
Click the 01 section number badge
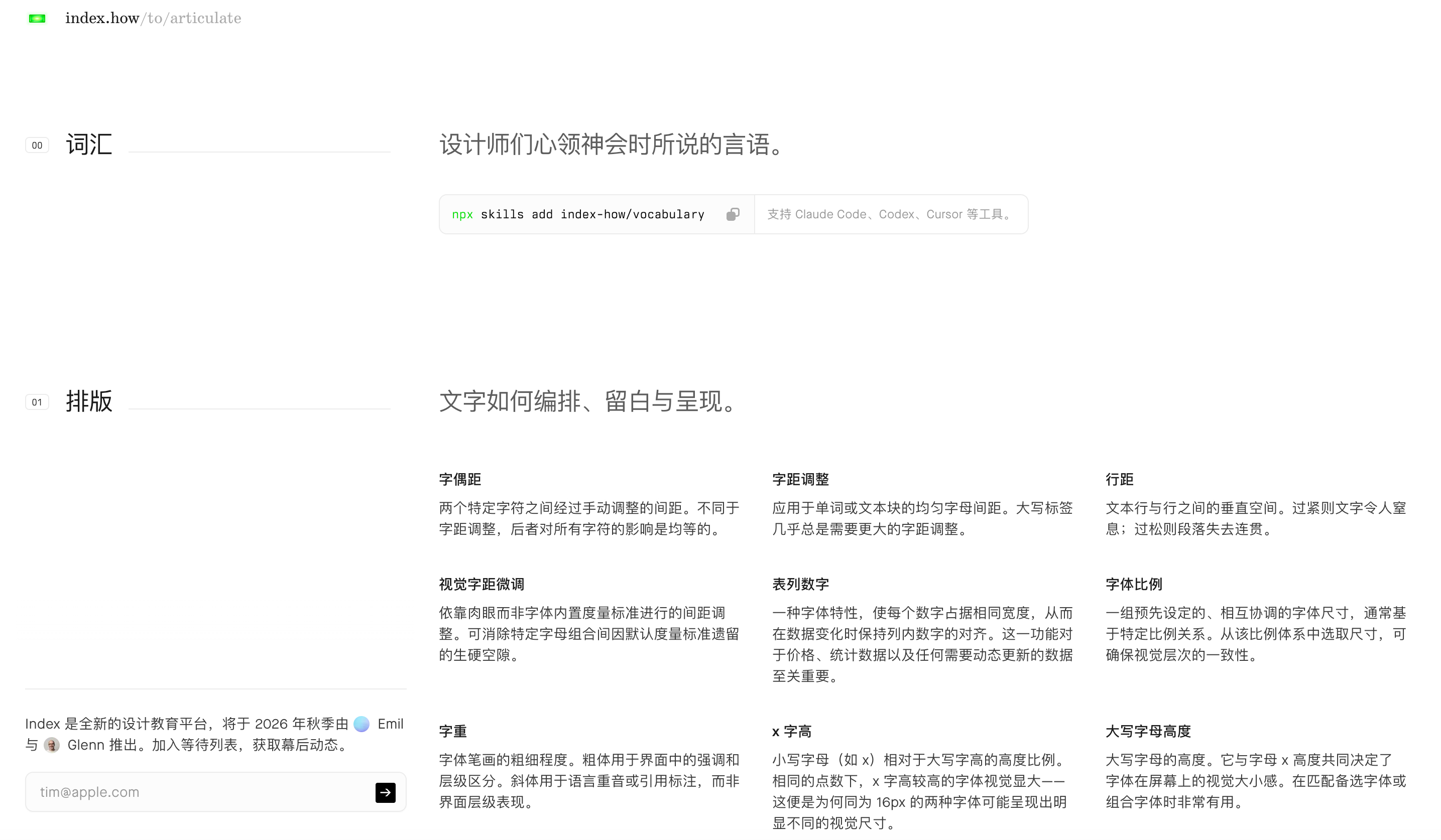coord(37,402)
